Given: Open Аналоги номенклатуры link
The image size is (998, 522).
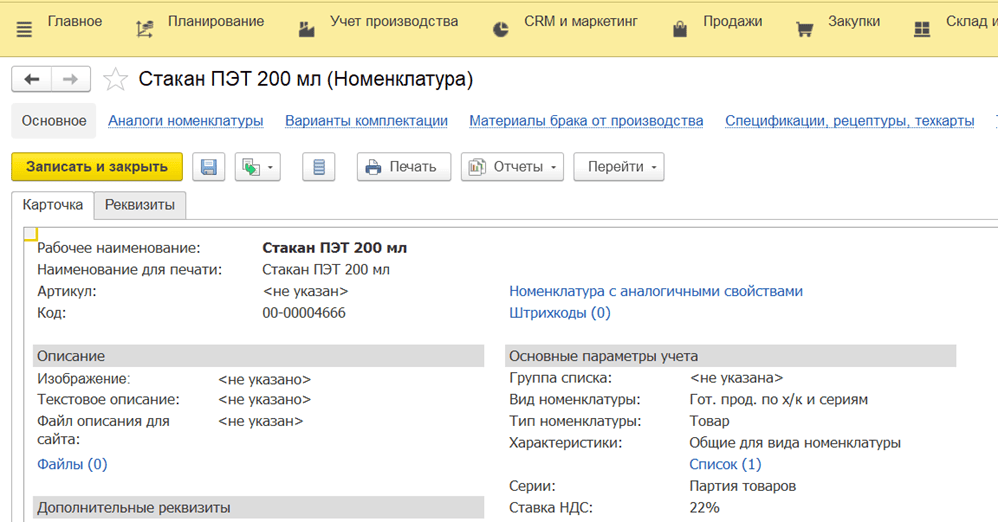Looking at the screenshot, I should pos(186,121).
